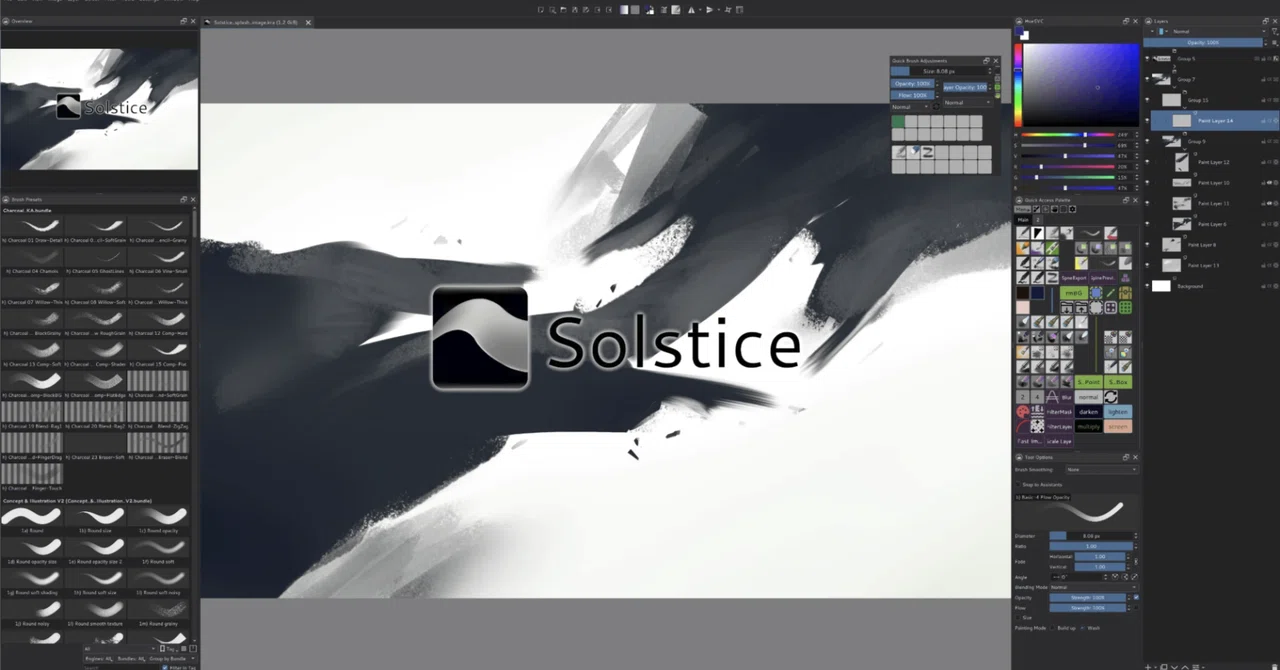1280x670 pixels.
Task: Click the treasure chest icon in palette
Action: [1125, 293]
